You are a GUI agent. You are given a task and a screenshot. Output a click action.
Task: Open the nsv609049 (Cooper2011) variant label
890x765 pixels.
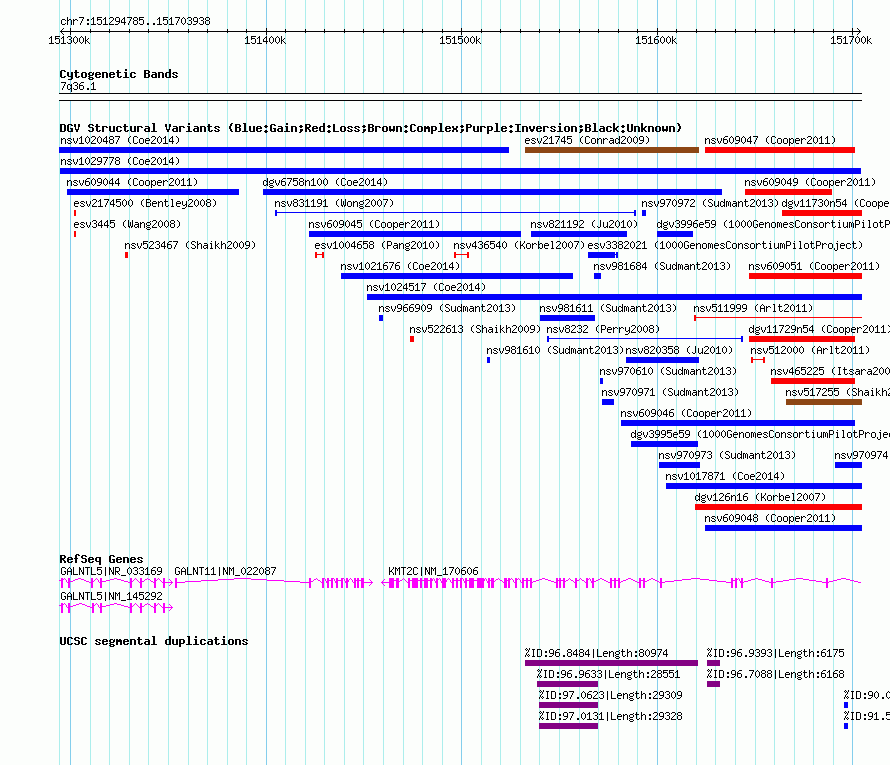click(x=810, y=182)
